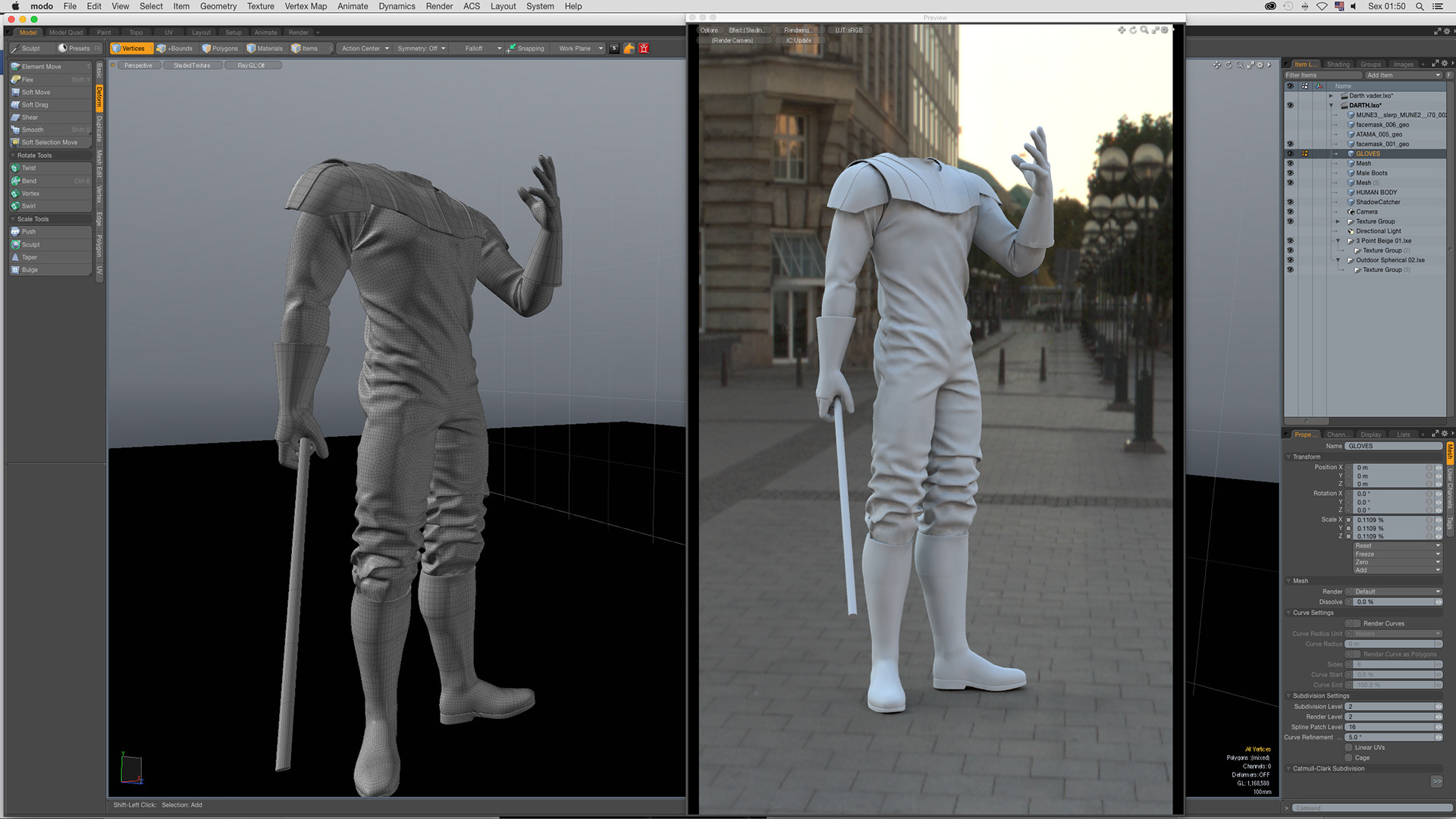Select the Soft Drag tool
The height and width of the screenshot is (819, 1456).
50,105
